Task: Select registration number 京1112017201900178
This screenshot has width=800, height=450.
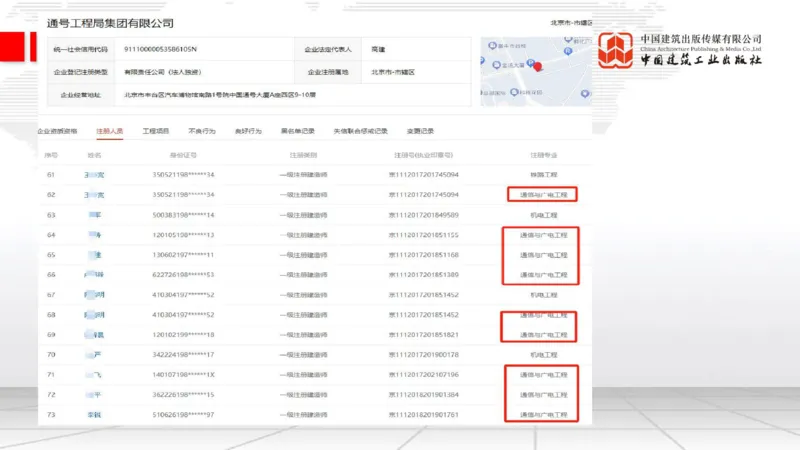Action: [x=423, y=355]
